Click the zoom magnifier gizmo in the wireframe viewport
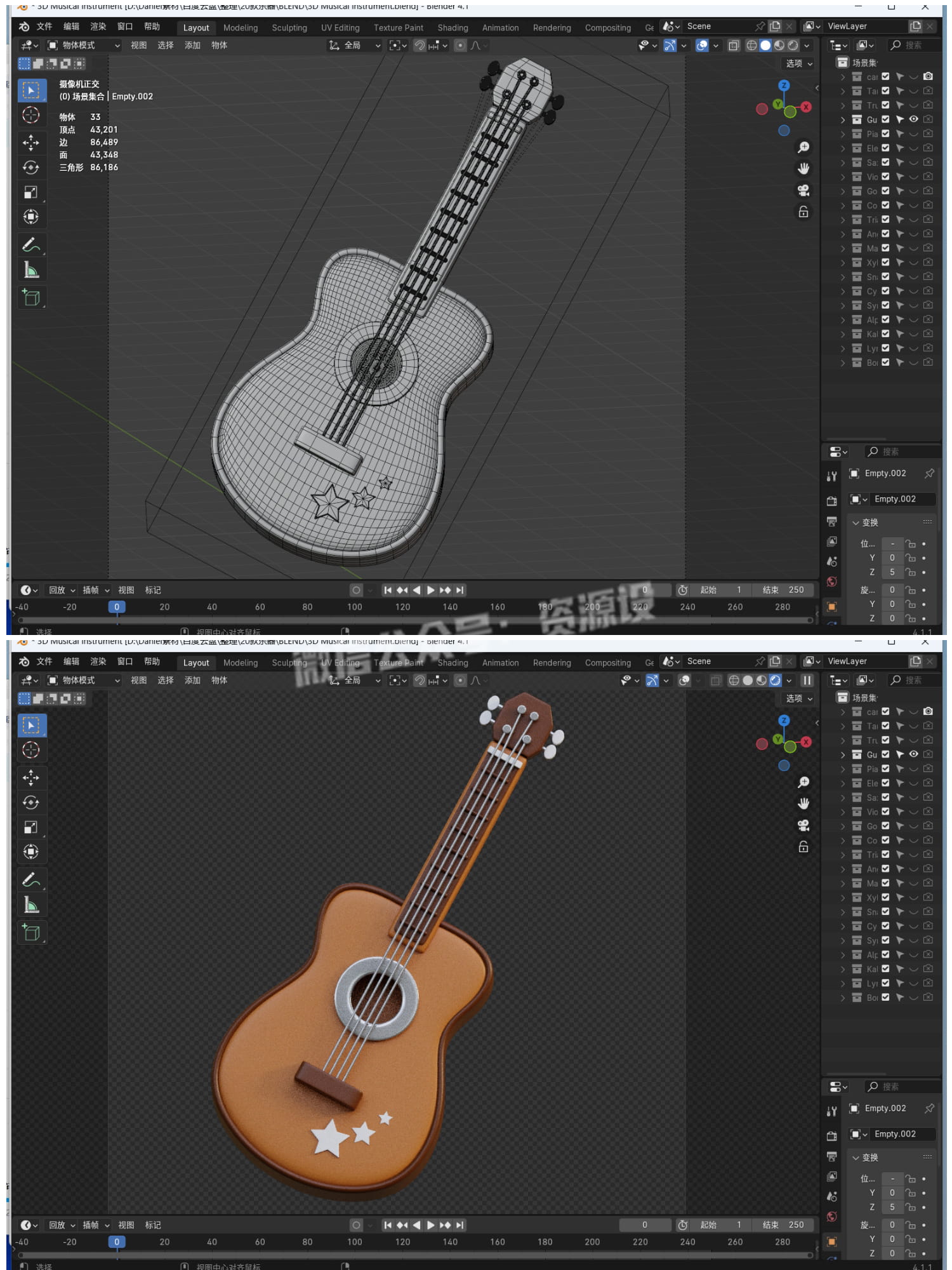 click(x=803, y=147)
